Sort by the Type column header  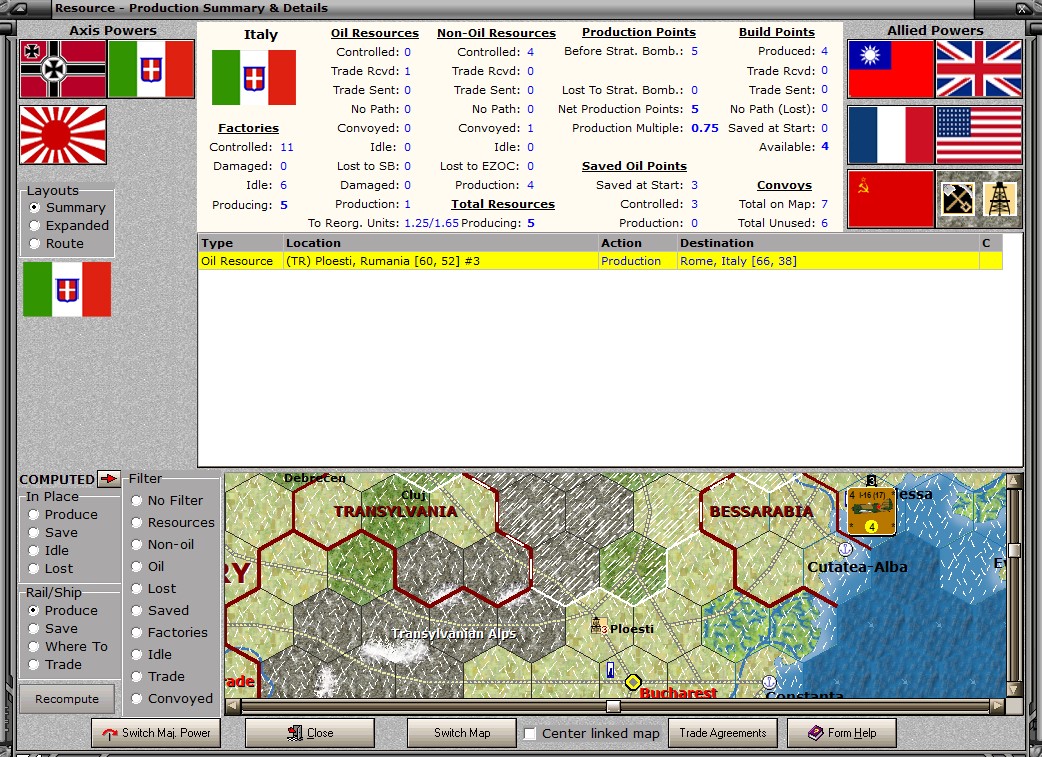(x=241, y=243)
